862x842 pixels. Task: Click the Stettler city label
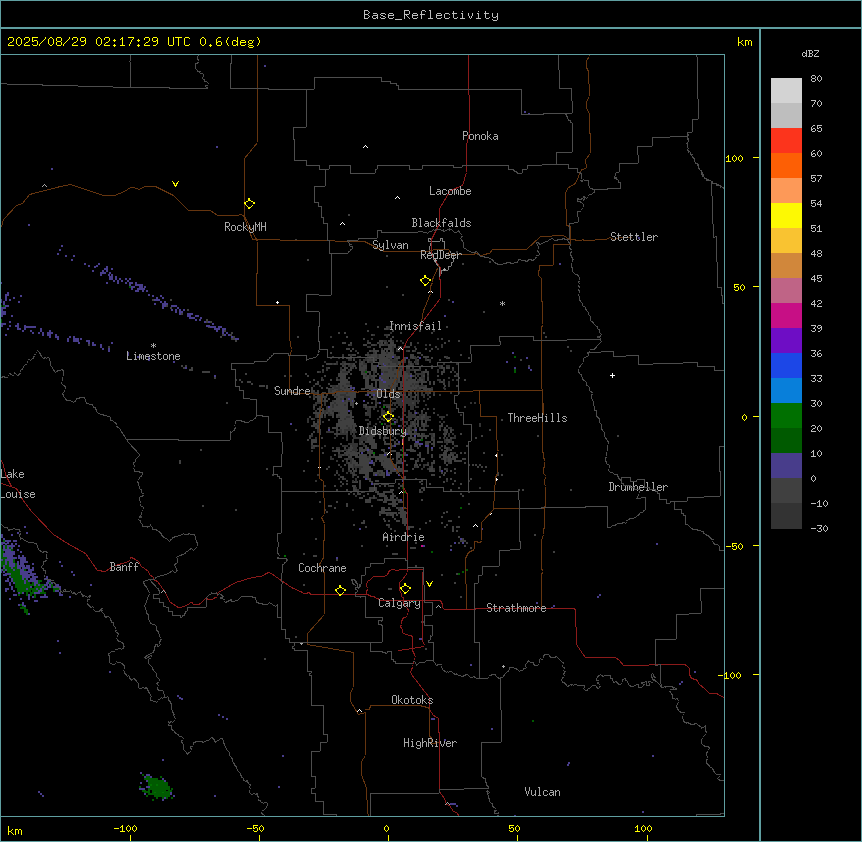point(634,237)
